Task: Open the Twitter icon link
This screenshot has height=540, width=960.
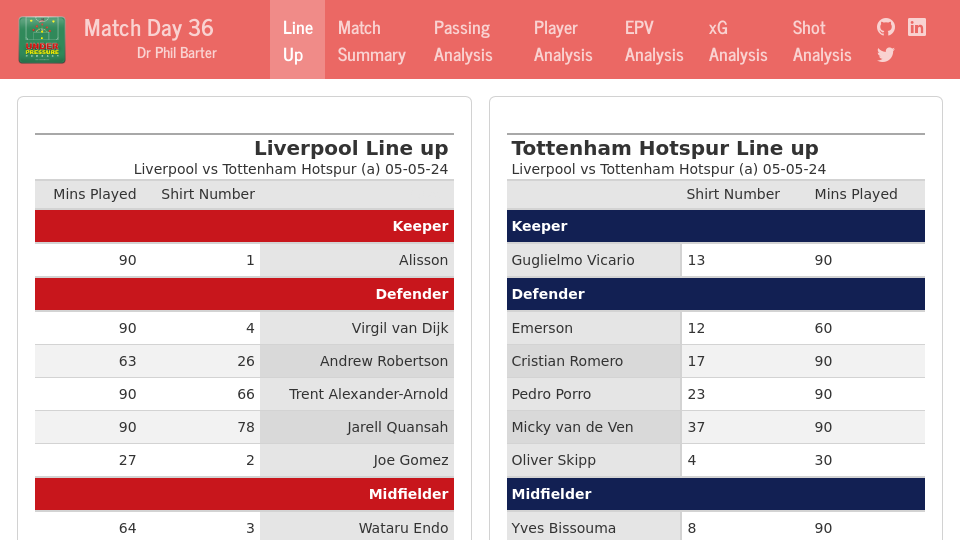Action: (886, 54)
